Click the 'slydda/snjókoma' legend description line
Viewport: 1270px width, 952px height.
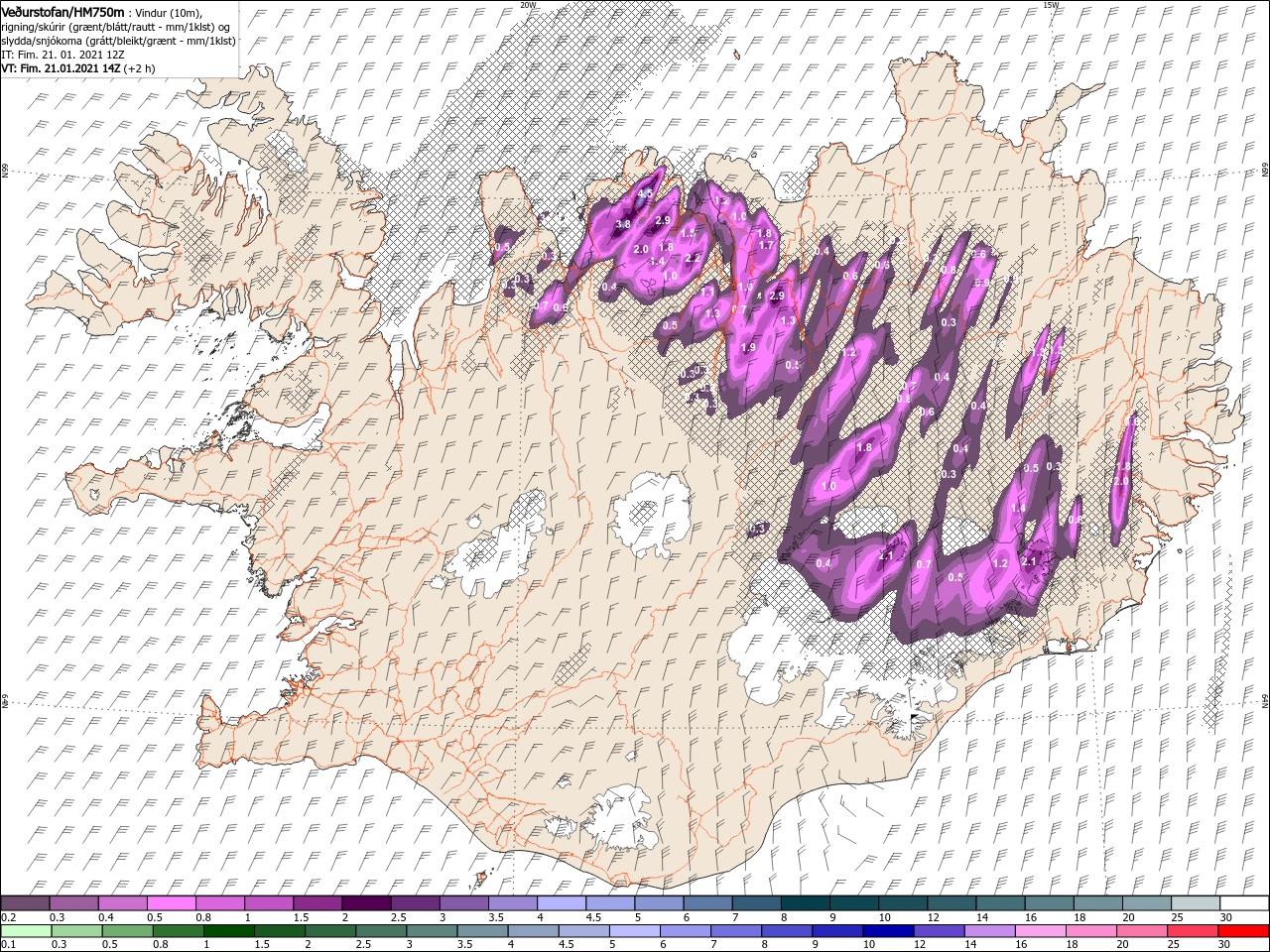[118, 42]
